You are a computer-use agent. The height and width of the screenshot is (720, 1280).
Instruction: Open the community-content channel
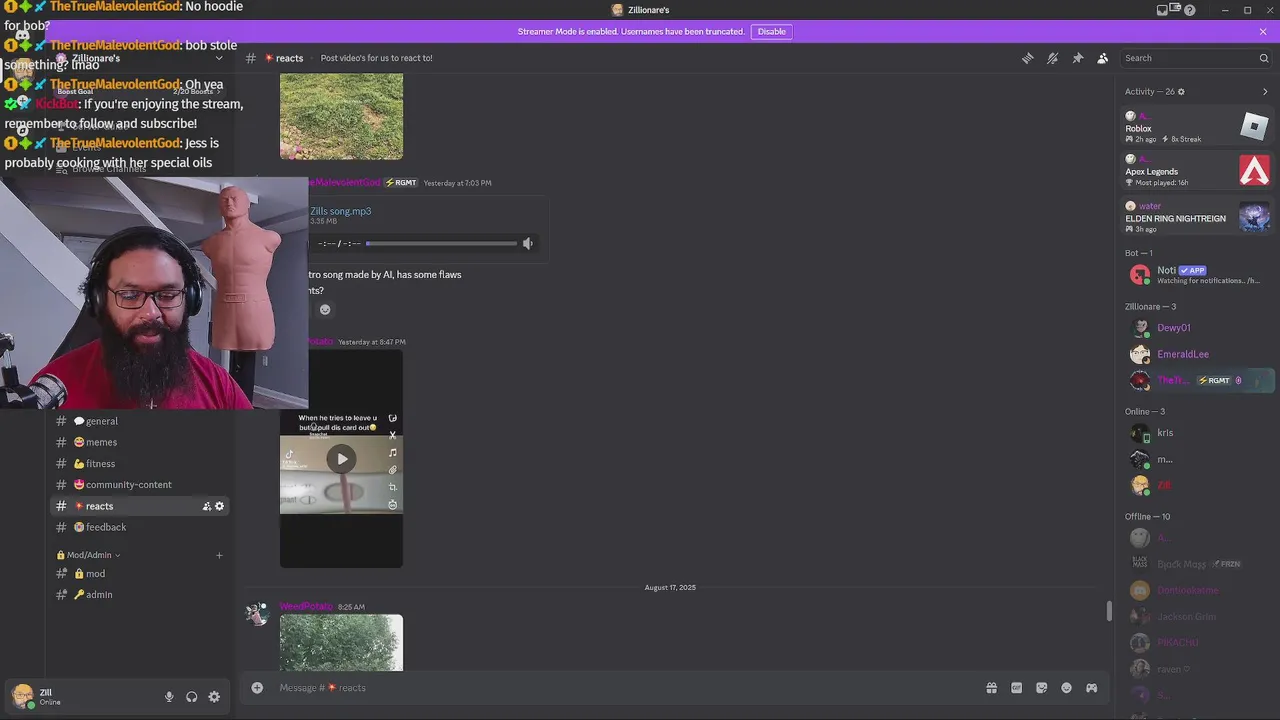tap(140, 484)
